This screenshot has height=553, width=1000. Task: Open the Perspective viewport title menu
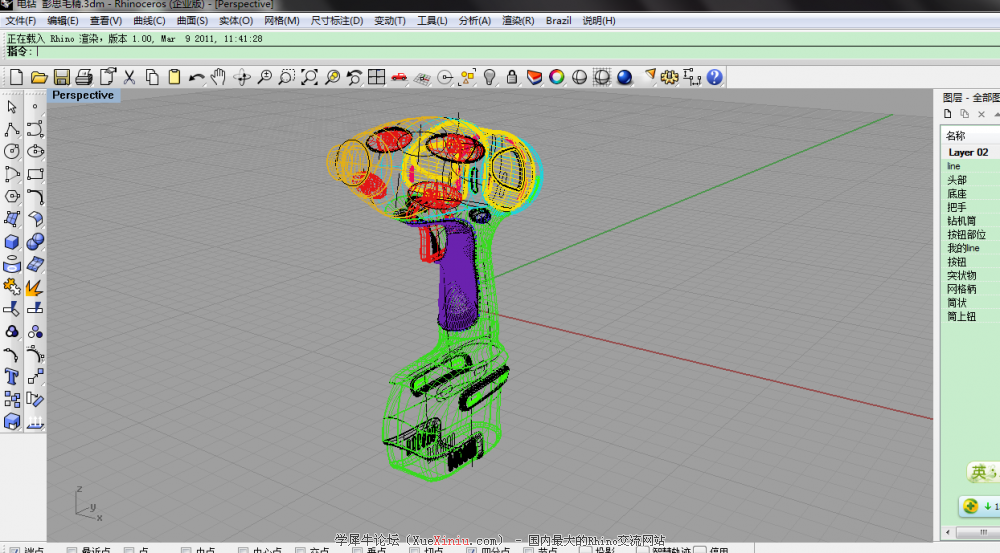pyautogui.click(x=83, y=95)
